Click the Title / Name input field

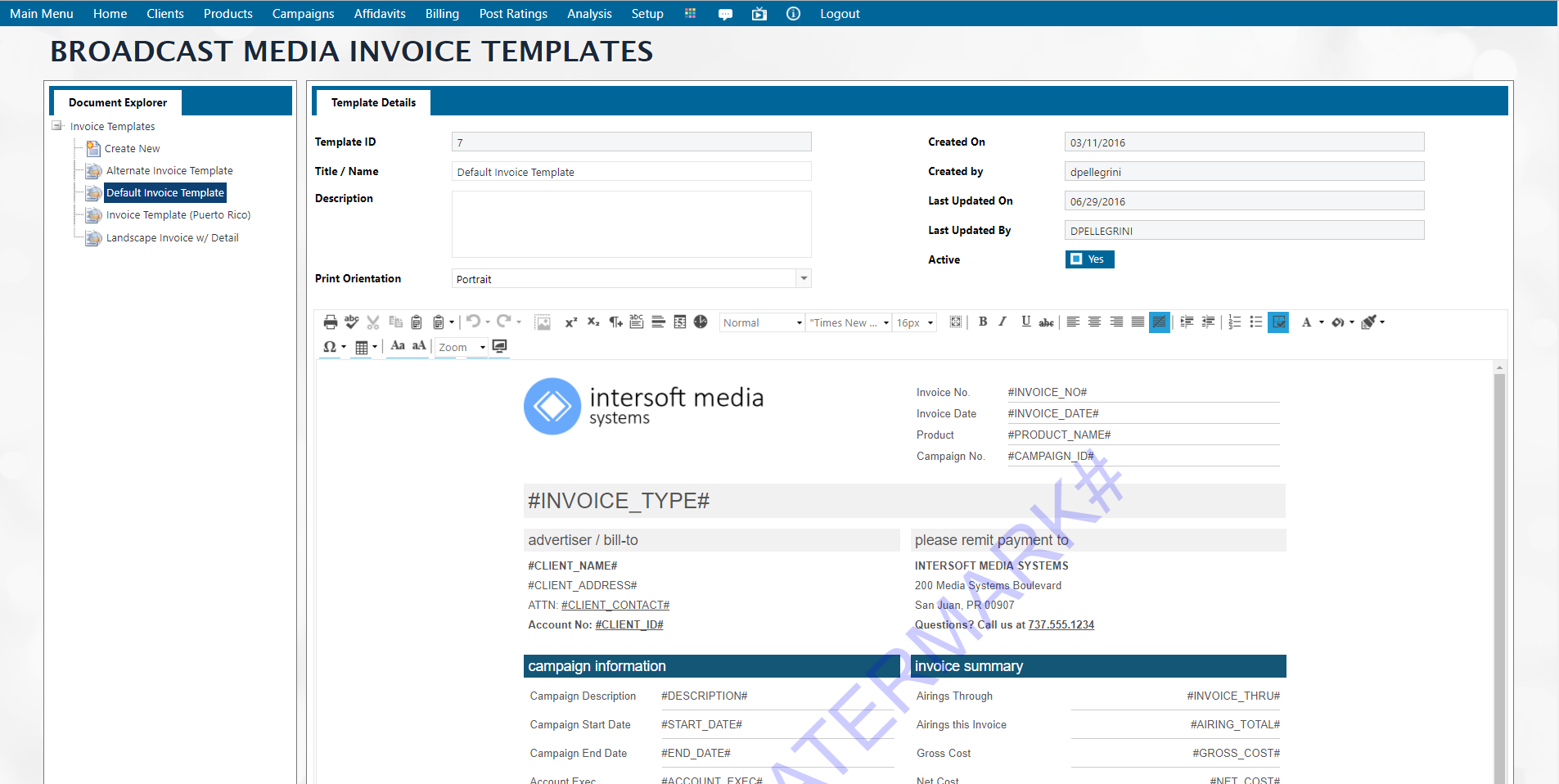tap(630, 172)
